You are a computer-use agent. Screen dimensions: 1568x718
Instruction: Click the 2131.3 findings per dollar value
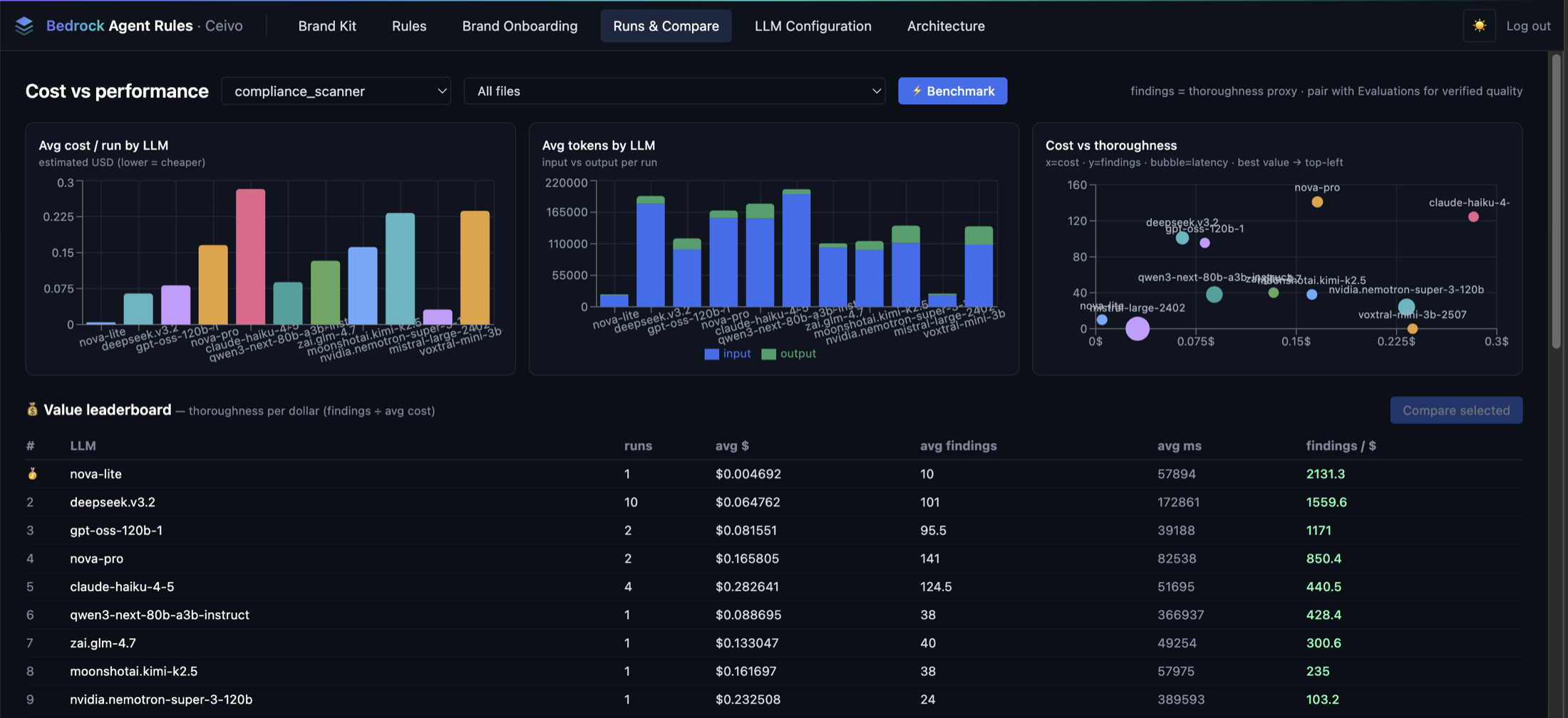(x=1325, y=474)
